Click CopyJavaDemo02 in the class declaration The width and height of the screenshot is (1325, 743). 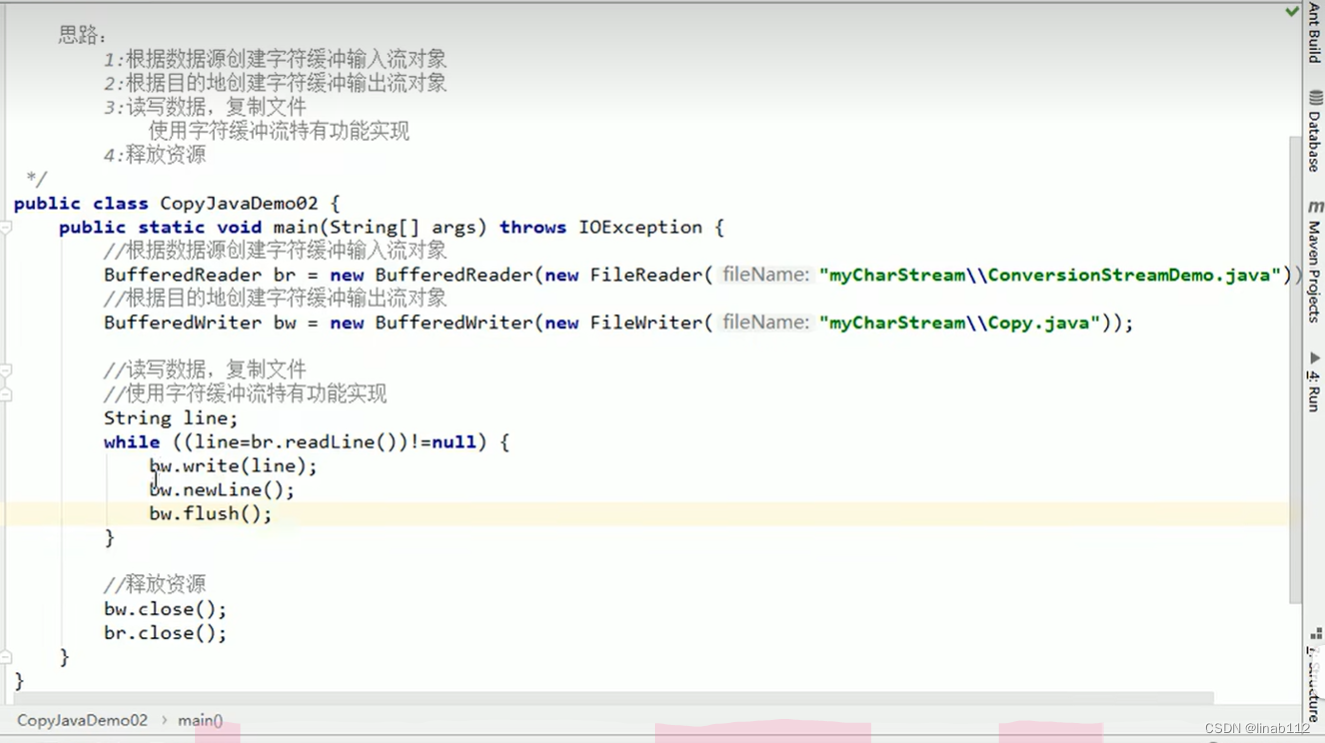pyautogui.click(x=239, y=203)
